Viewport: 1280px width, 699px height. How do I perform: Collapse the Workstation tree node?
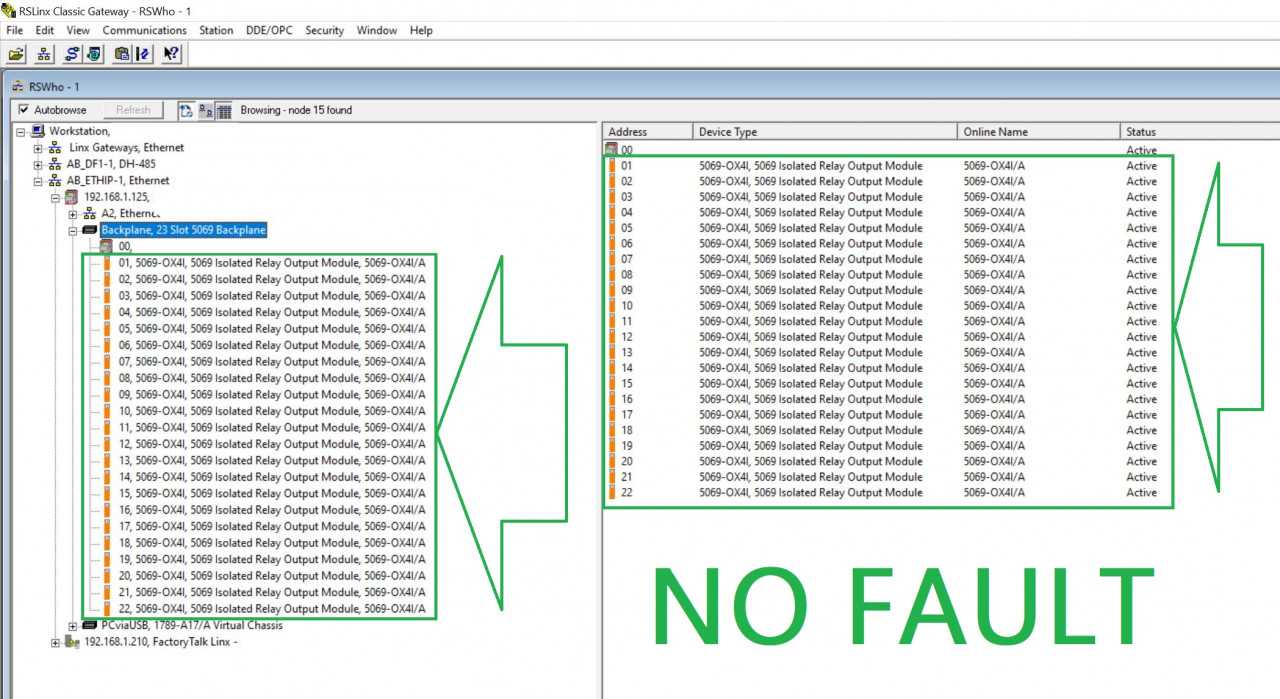[21, 132]
